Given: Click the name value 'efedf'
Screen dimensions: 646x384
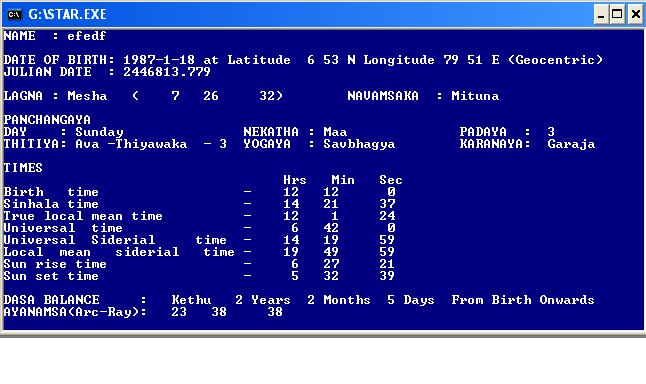Looking at the screenshot, I should [87, 36].
